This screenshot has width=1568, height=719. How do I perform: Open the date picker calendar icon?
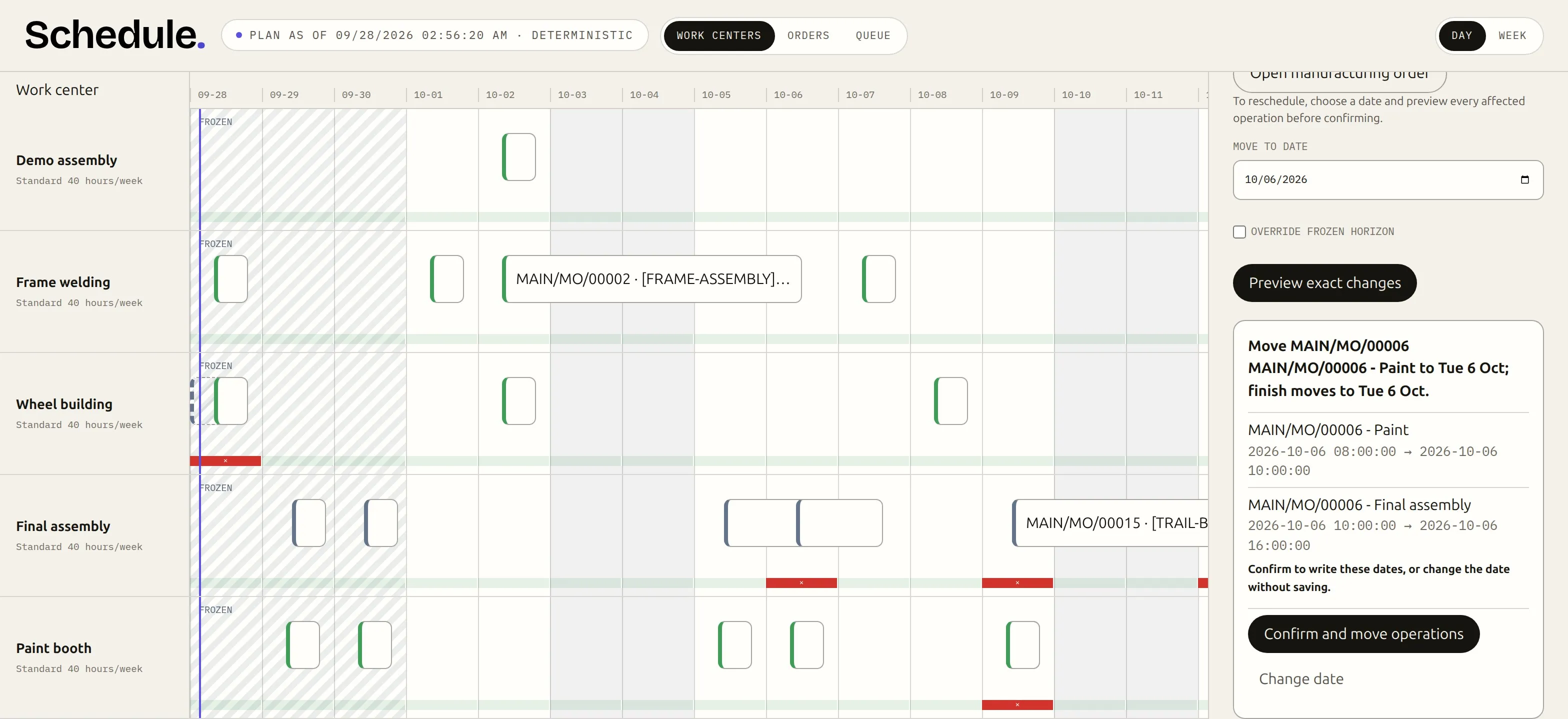coord(1524,179)
